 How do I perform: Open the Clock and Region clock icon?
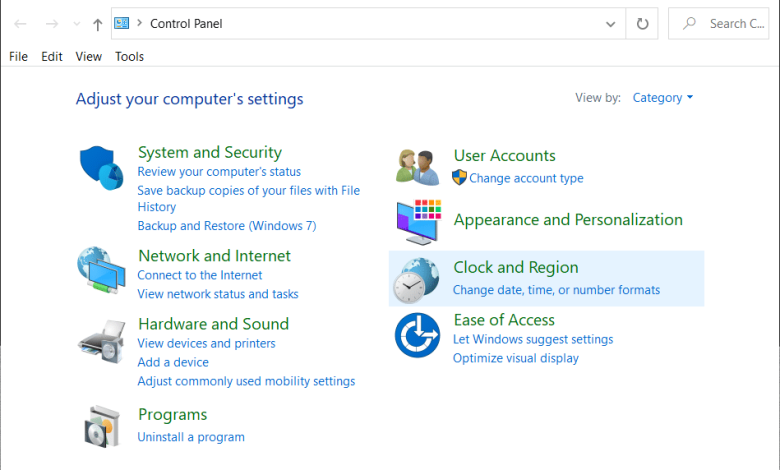[x=416, y=281]
